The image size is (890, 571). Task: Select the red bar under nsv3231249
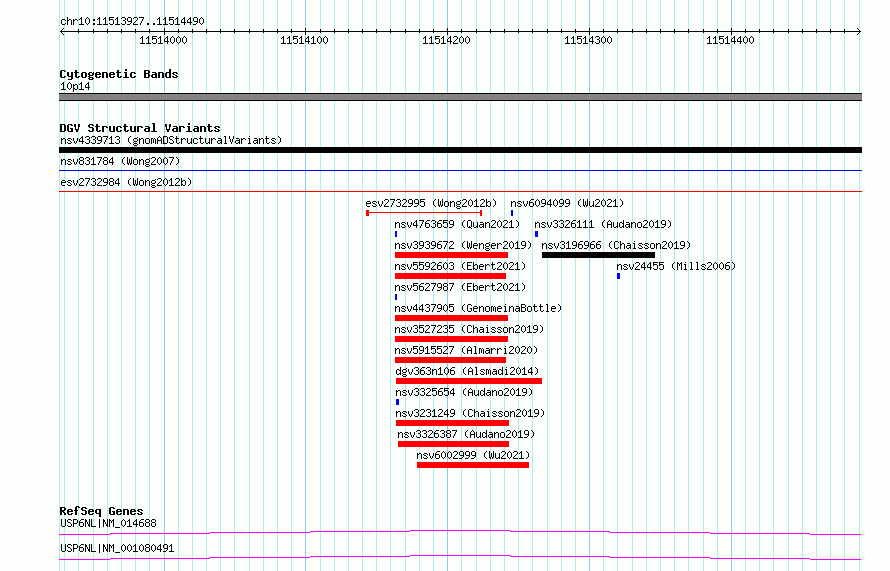point(452,423)
